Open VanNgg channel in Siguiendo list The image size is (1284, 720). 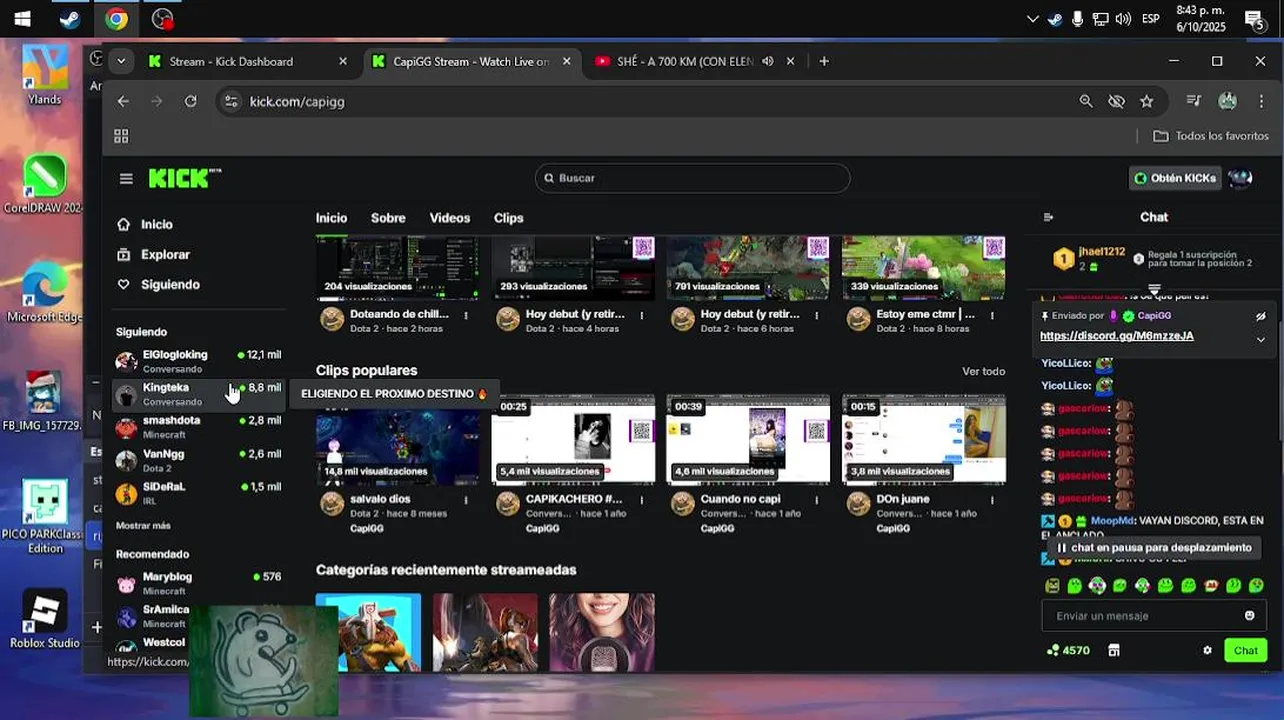tap(199, 460)
